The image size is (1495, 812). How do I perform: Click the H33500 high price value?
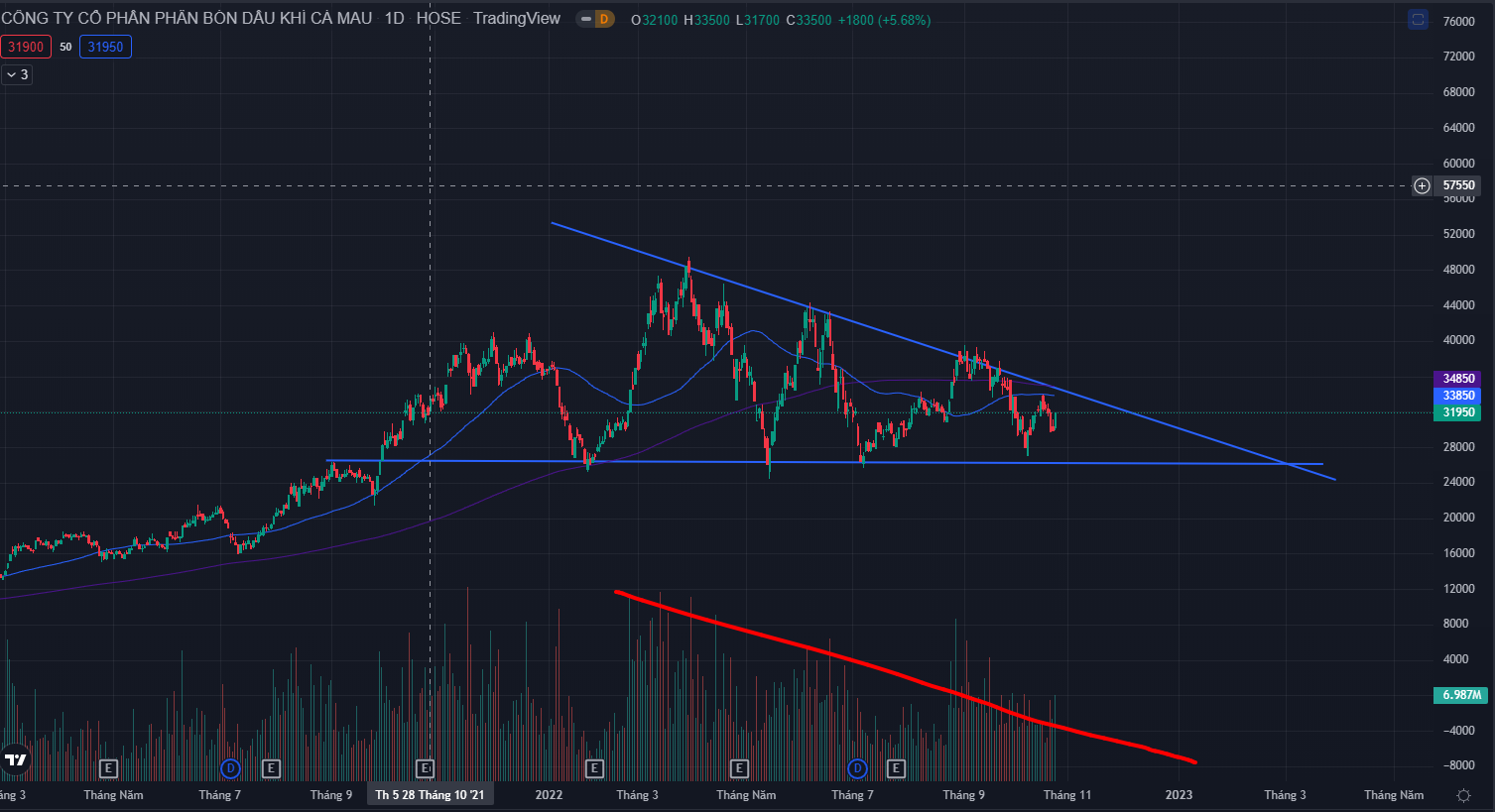point(706,20)
